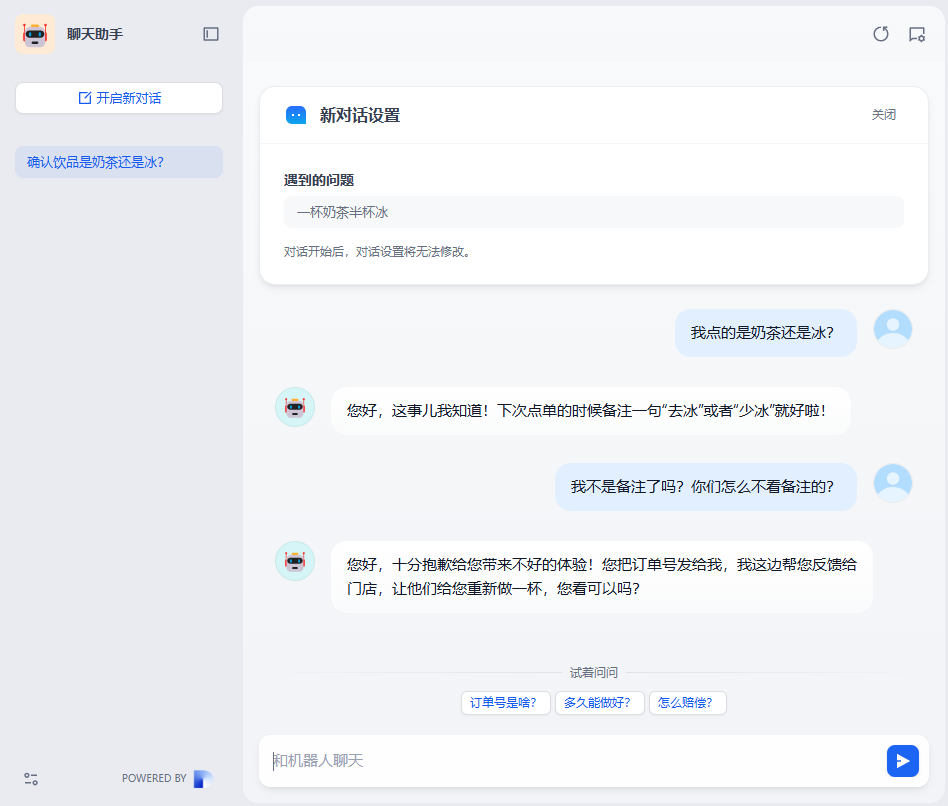Click the blue chat icon beside 新对话设置
Viewport: 948px width, 806px height.
coord(294,114)
